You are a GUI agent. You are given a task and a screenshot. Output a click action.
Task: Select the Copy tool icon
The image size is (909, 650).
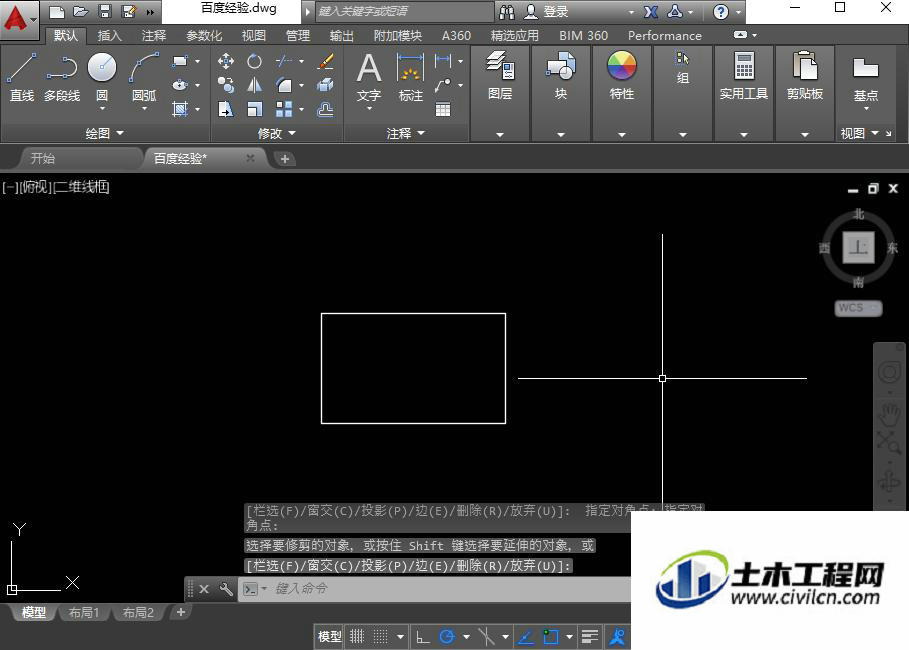(226, 85)
